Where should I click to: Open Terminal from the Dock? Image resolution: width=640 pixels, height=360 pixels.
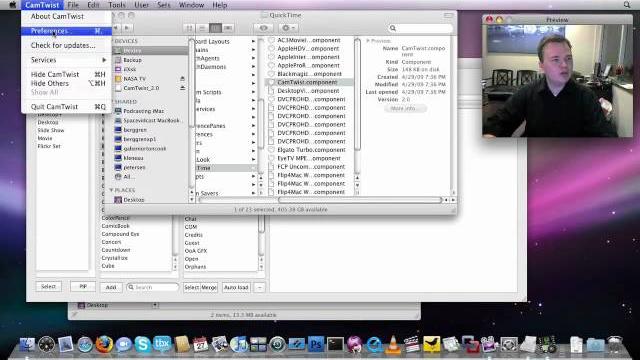pos(336,344)
